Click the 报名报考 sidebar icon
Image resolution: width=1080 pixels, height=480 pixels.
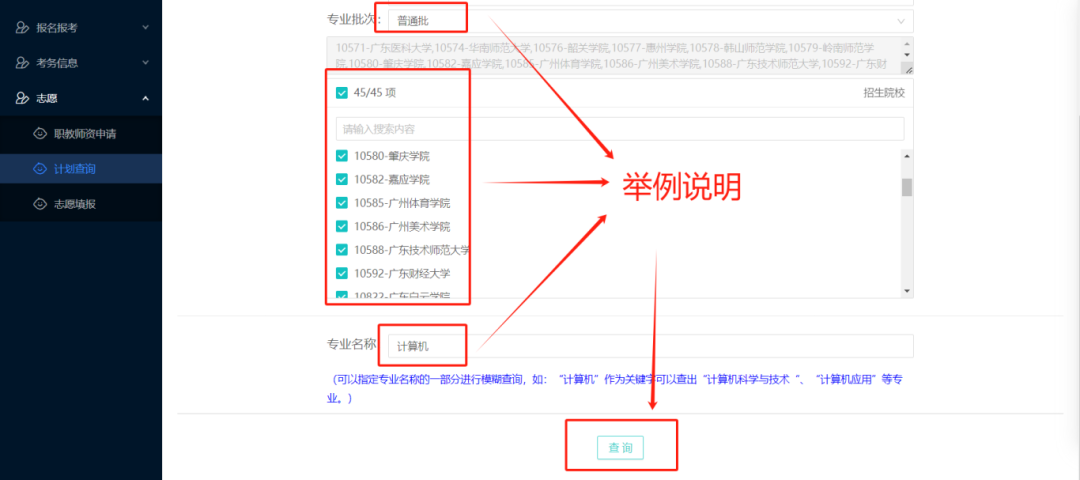[22, 28]
